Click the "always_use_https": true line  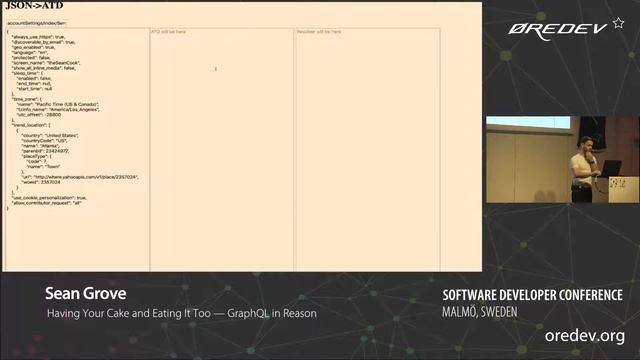(38, 37)
